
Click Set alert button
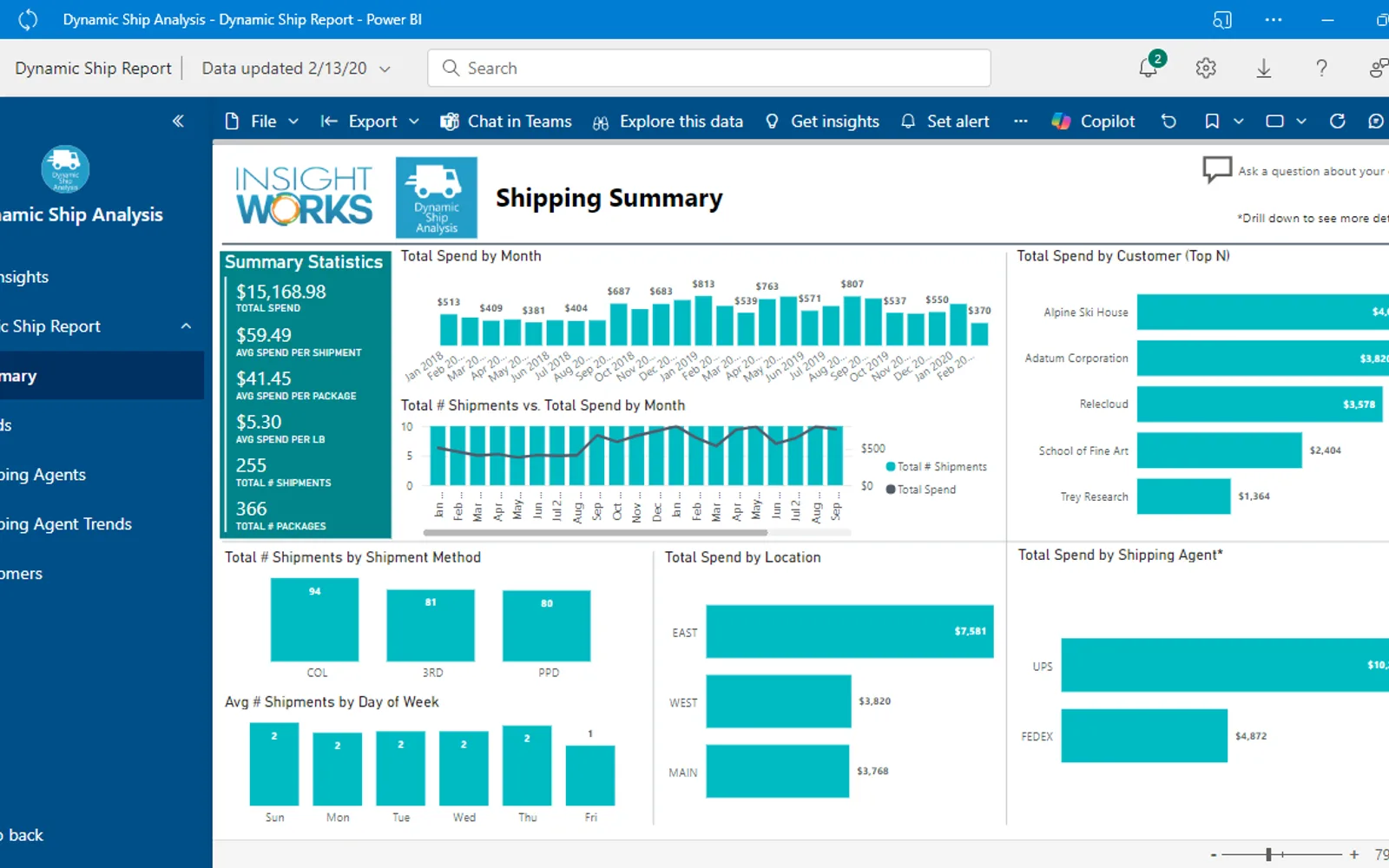click(x=945, y=122)
